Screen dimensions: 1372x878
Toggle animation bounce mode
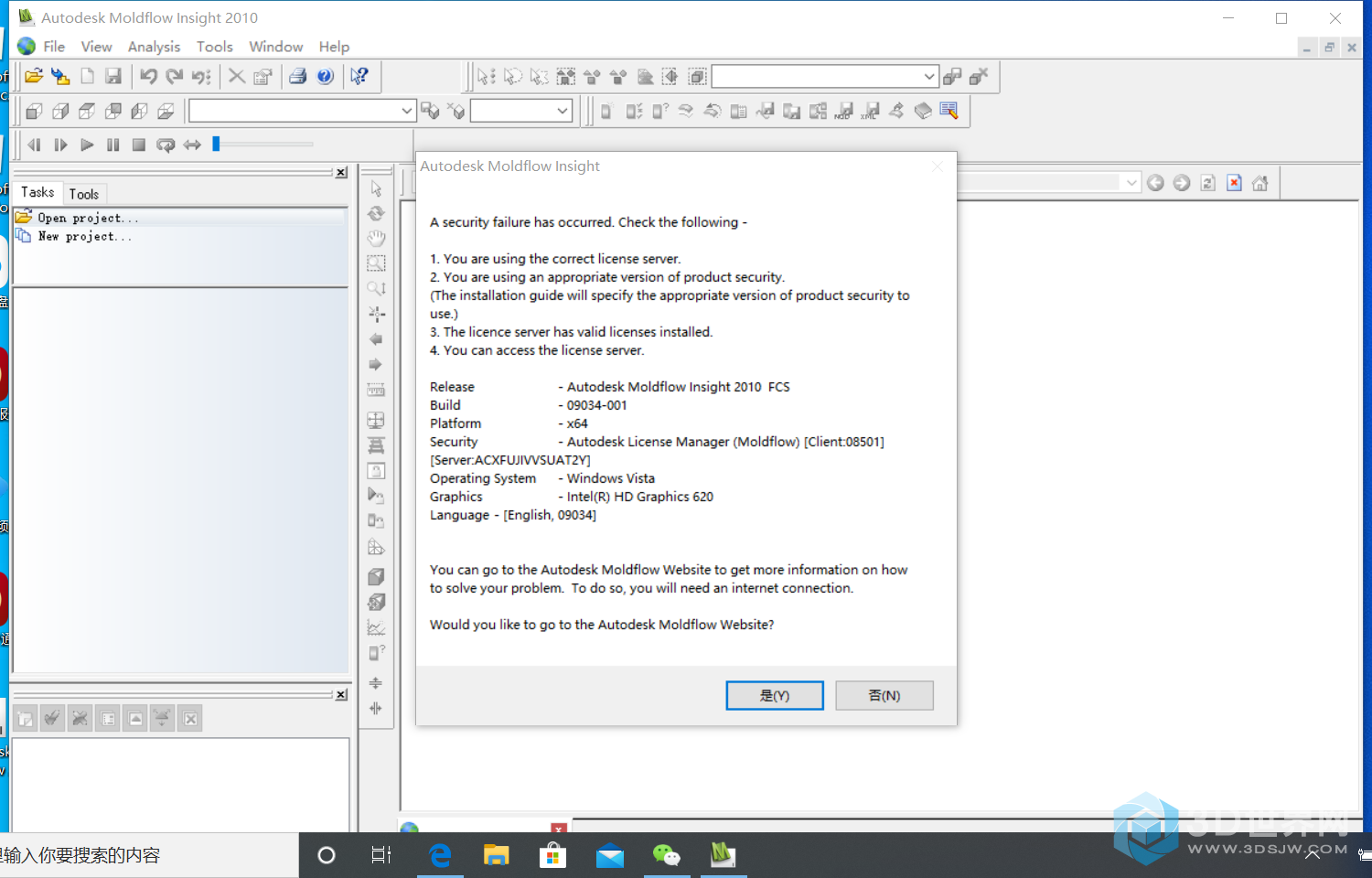coord(192,145)
